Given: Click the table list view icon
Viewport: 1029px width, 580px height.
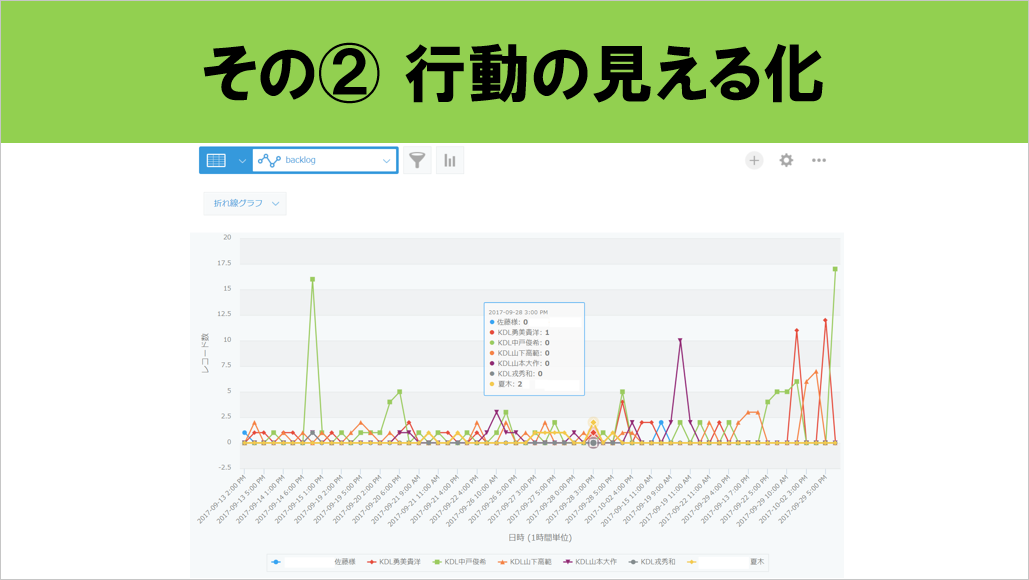Looking at the screenshot, I should [216, 160].
